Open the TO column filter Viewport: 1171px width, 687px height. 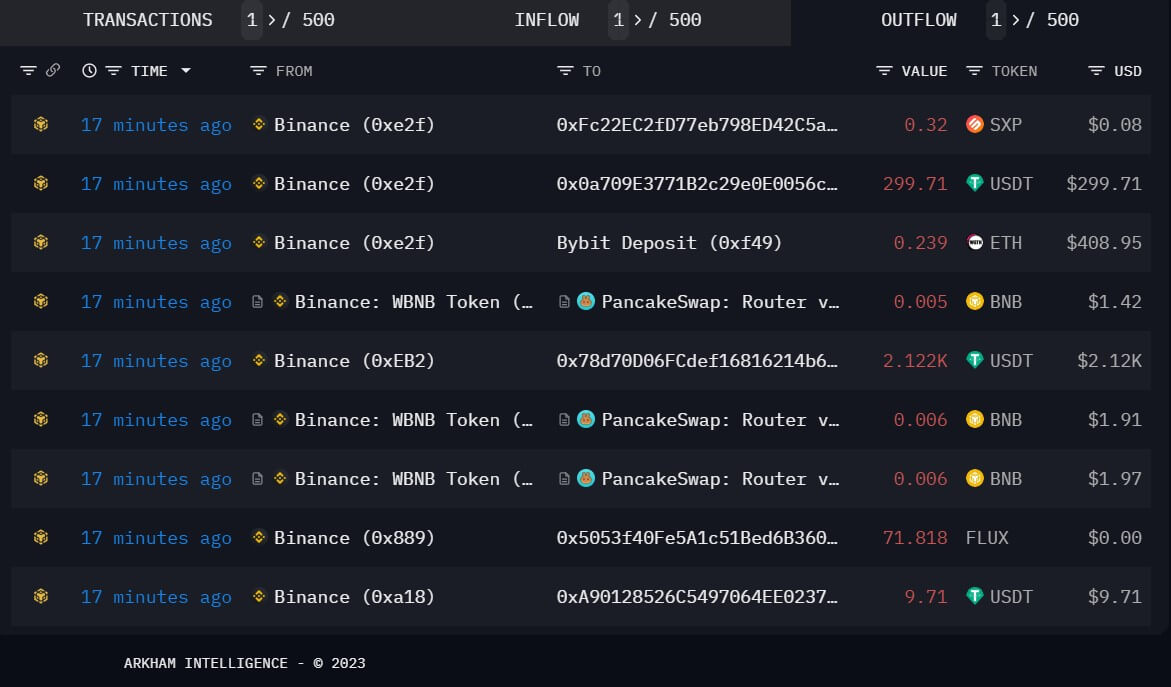tap(565, 71)
